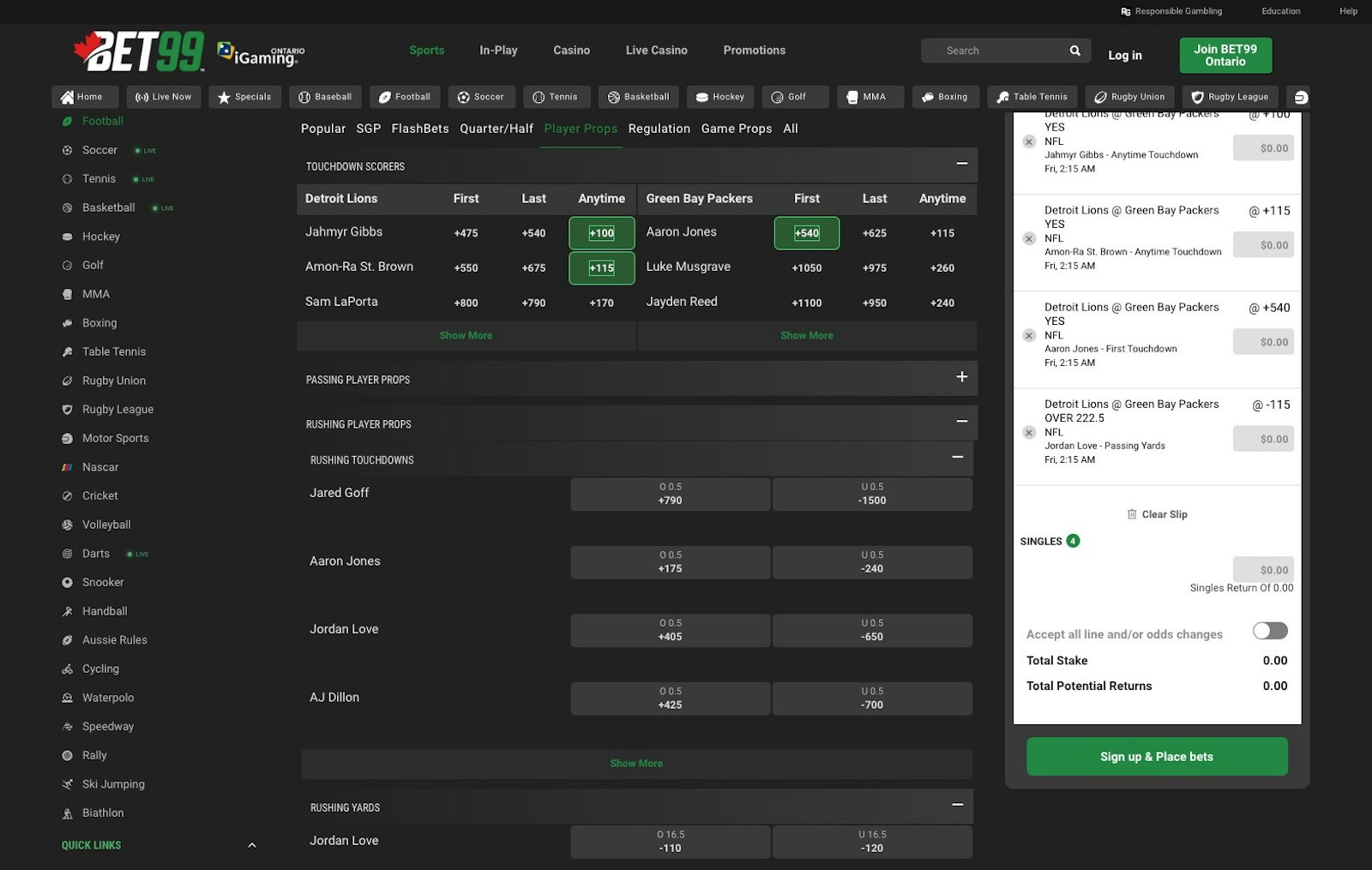Deselect Aaron Jones +540 First odds
This screenshot has width=1372, height=870.
806,232
